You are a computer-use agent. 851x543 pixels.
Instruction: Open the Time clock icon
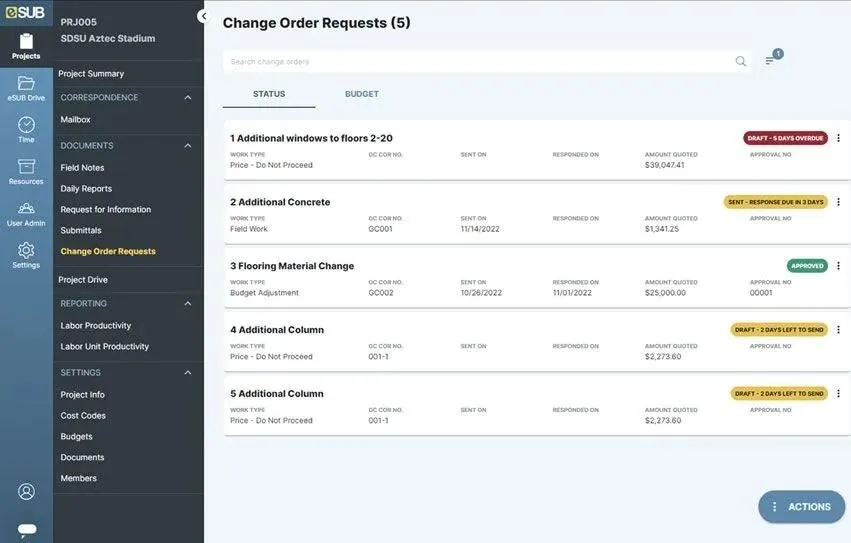(26, 125)
